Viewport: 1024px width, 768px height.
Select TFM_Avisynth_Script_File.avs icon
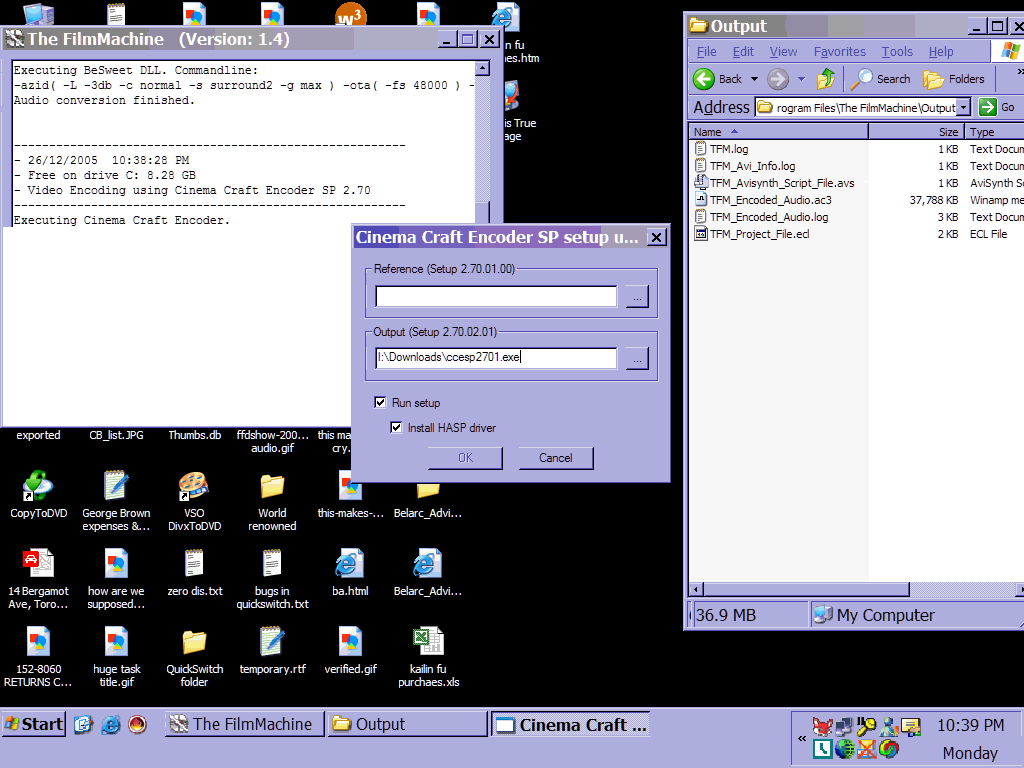(701, 183)
